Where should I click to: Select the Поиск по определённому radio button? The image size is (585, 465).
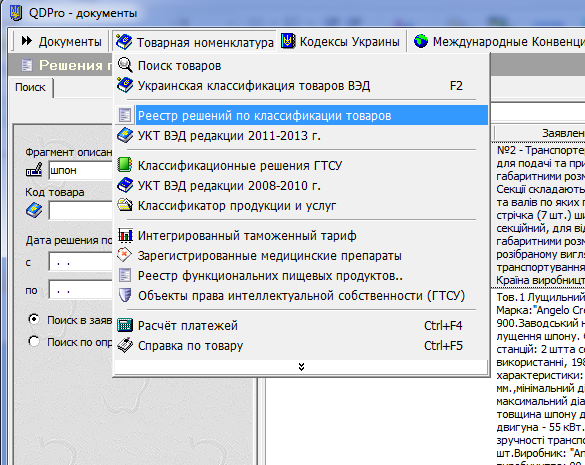pos(34,341)
